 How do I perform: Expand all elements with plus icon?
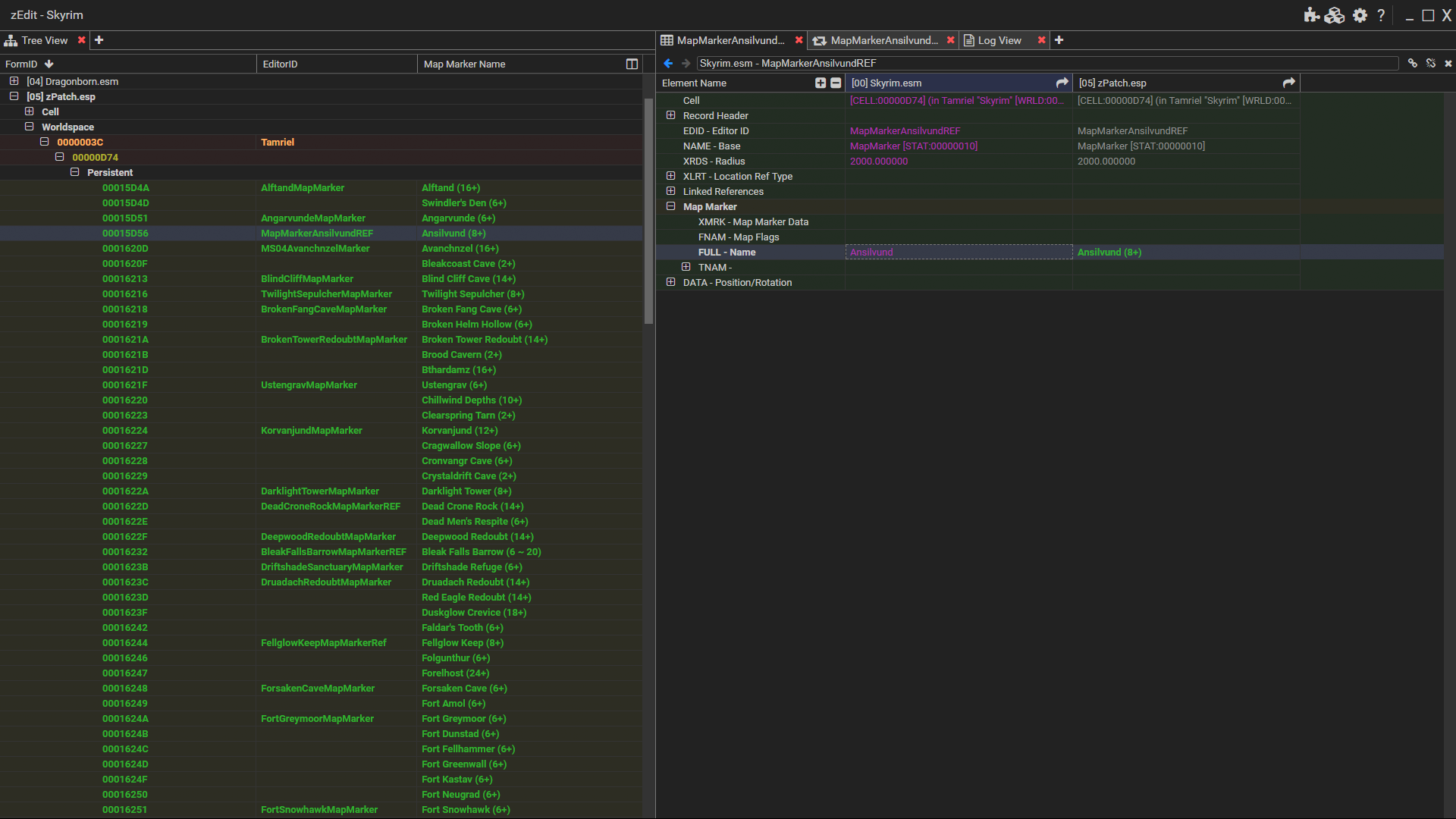click(821, 83)
